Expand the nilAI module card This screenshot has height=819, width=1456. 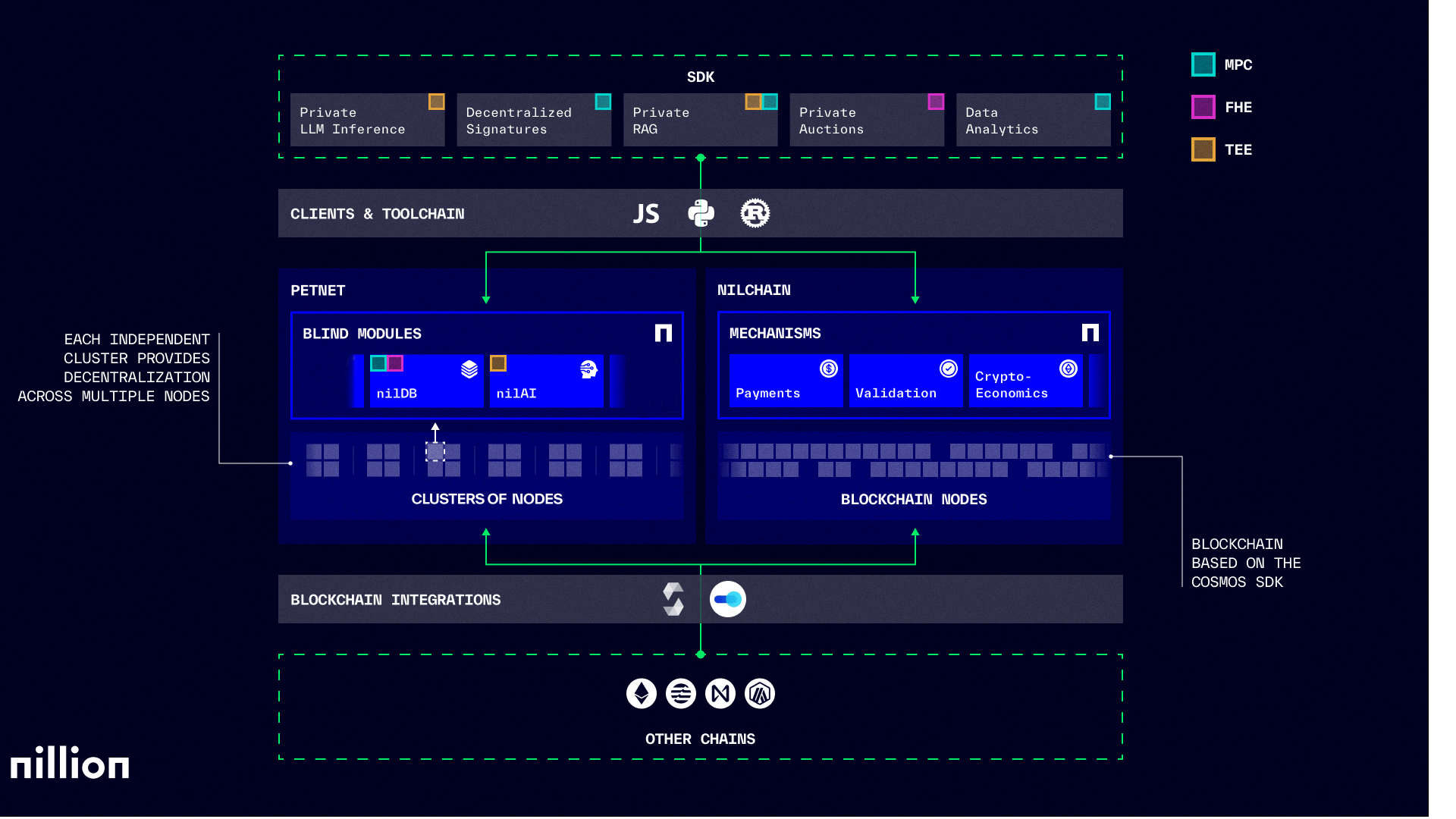(546, 381)
